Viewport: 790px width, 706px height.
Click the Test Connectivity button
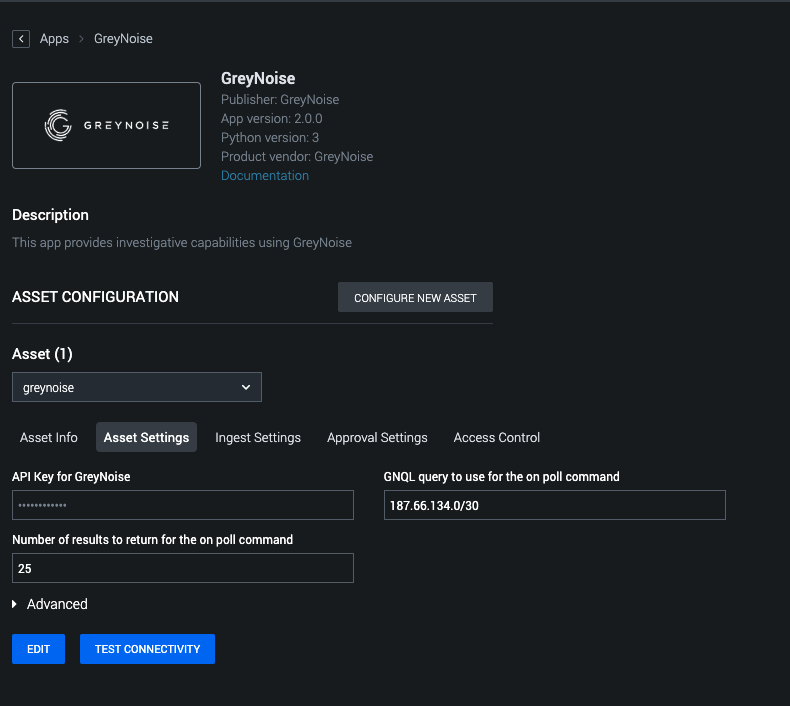click(x=148, y=649)
